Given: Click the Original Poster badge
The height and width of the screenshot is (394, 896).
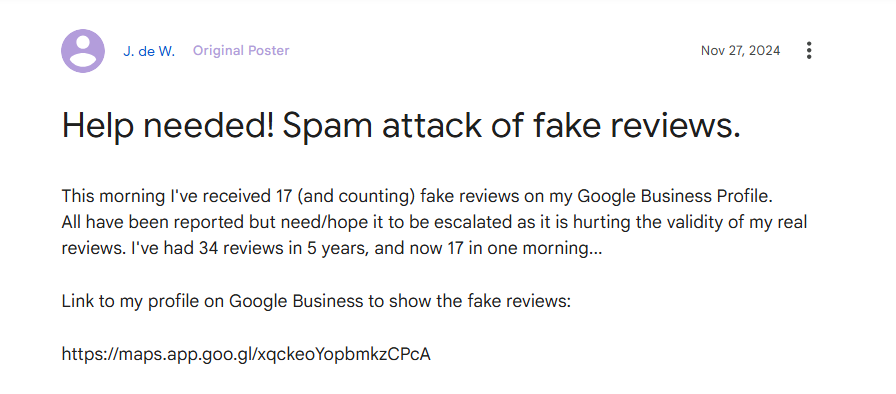Looking at the screenshot, I should pyautogui.click(x=241, y=51).
